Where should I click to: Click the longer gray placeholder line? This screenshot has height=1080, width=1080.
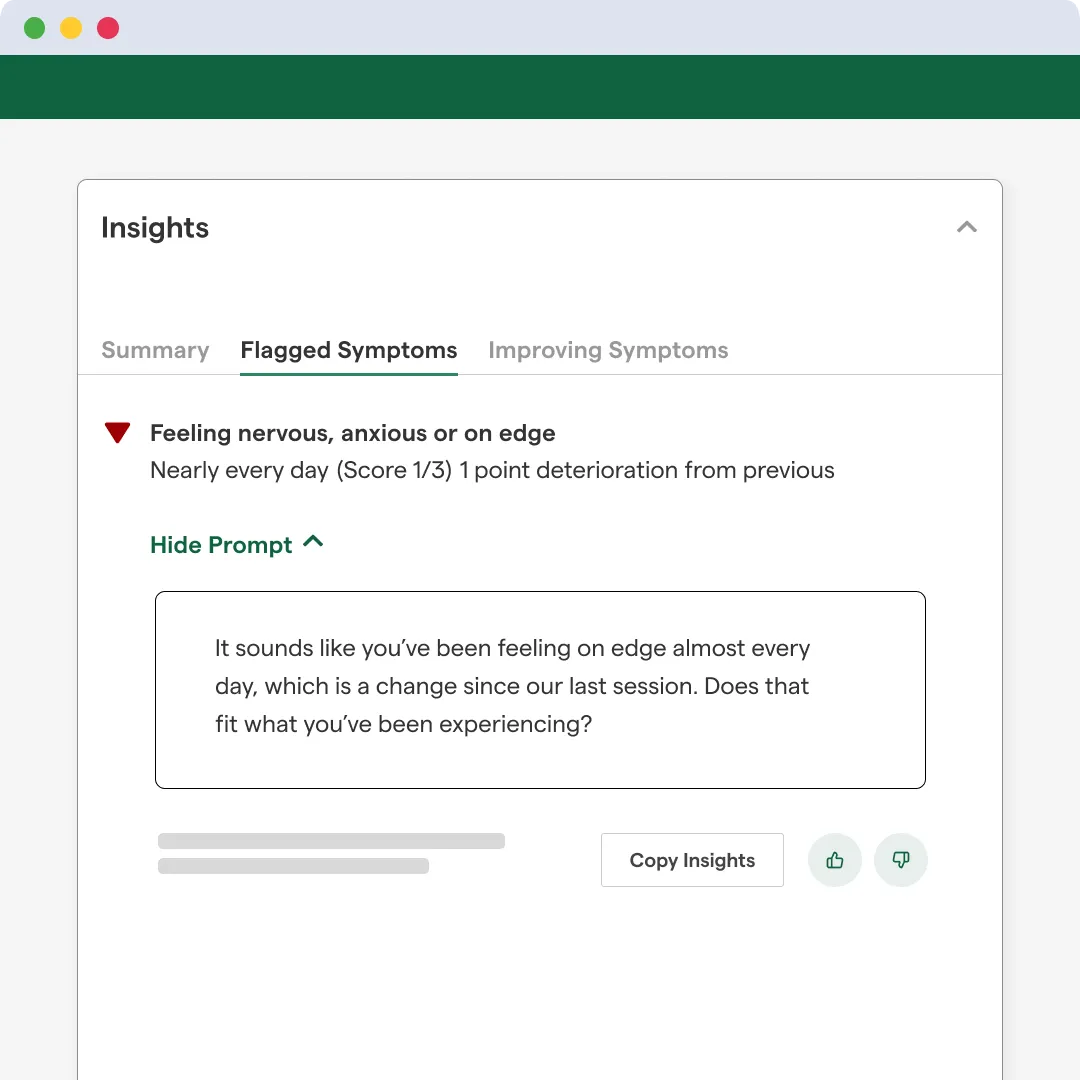(x=331, y=841)
